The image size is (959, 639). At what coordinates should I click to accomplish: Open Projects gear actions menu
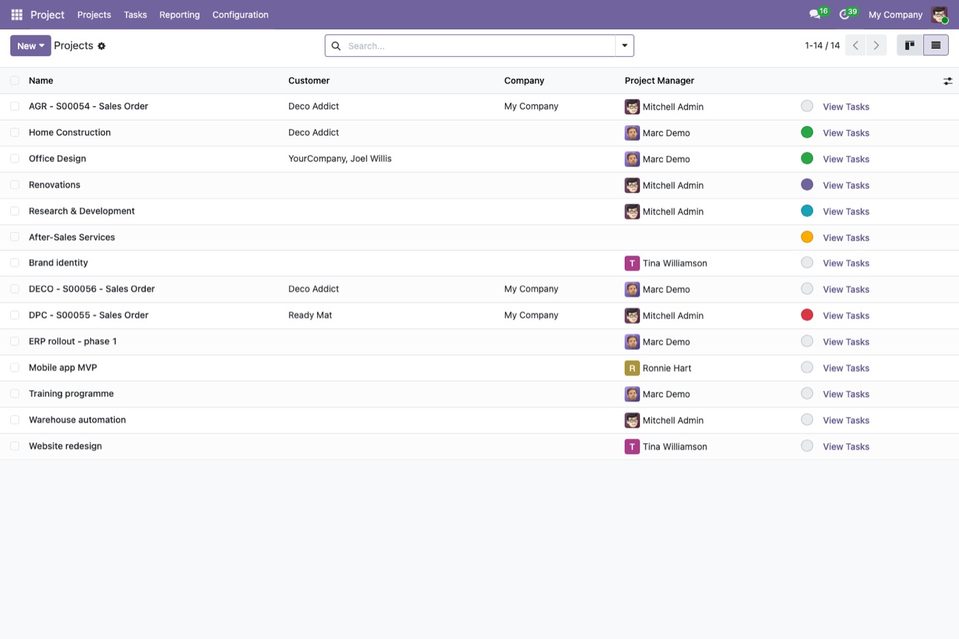point(102,46)
